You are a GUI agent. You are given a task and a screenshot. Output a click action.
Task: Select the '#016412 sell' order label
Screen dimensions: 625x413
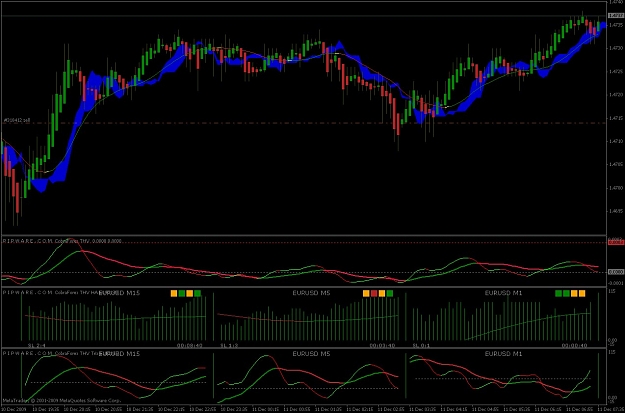(x=17, y=120)
